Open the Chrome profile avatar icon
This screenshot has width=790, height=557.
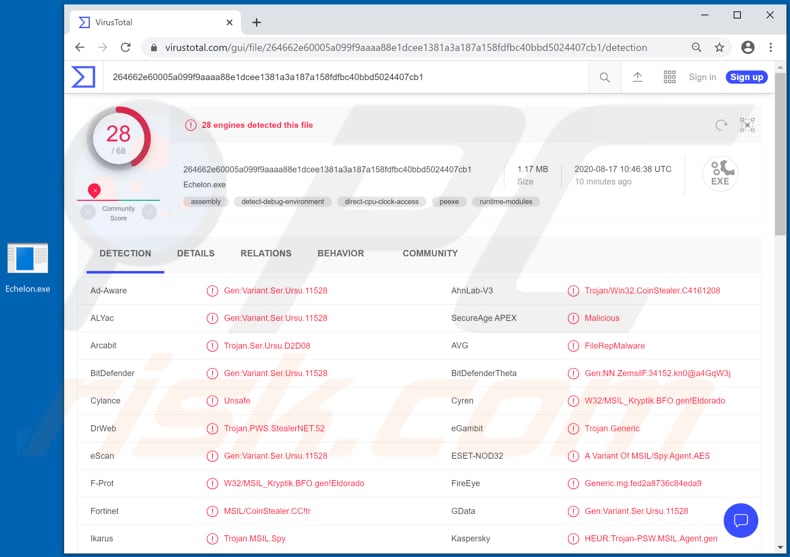click(748, 47)
